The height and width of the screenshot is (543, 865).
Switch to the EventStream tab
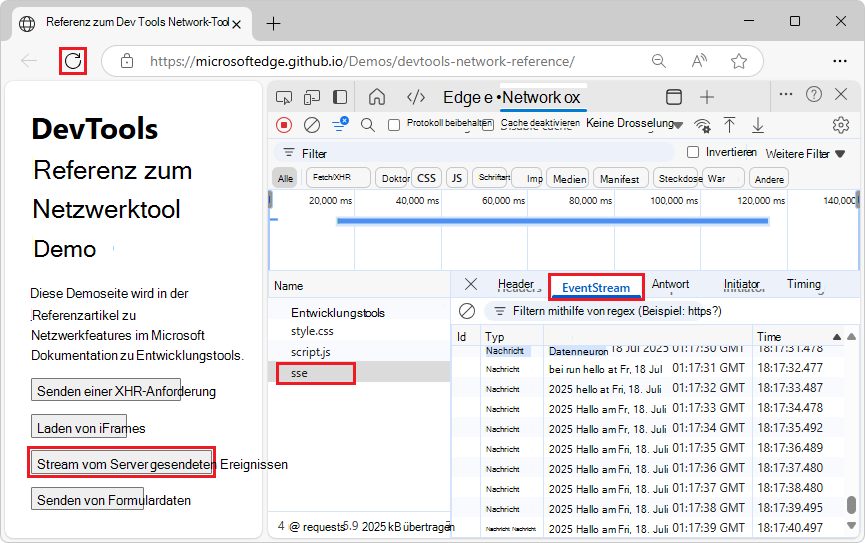coord(596,287)
